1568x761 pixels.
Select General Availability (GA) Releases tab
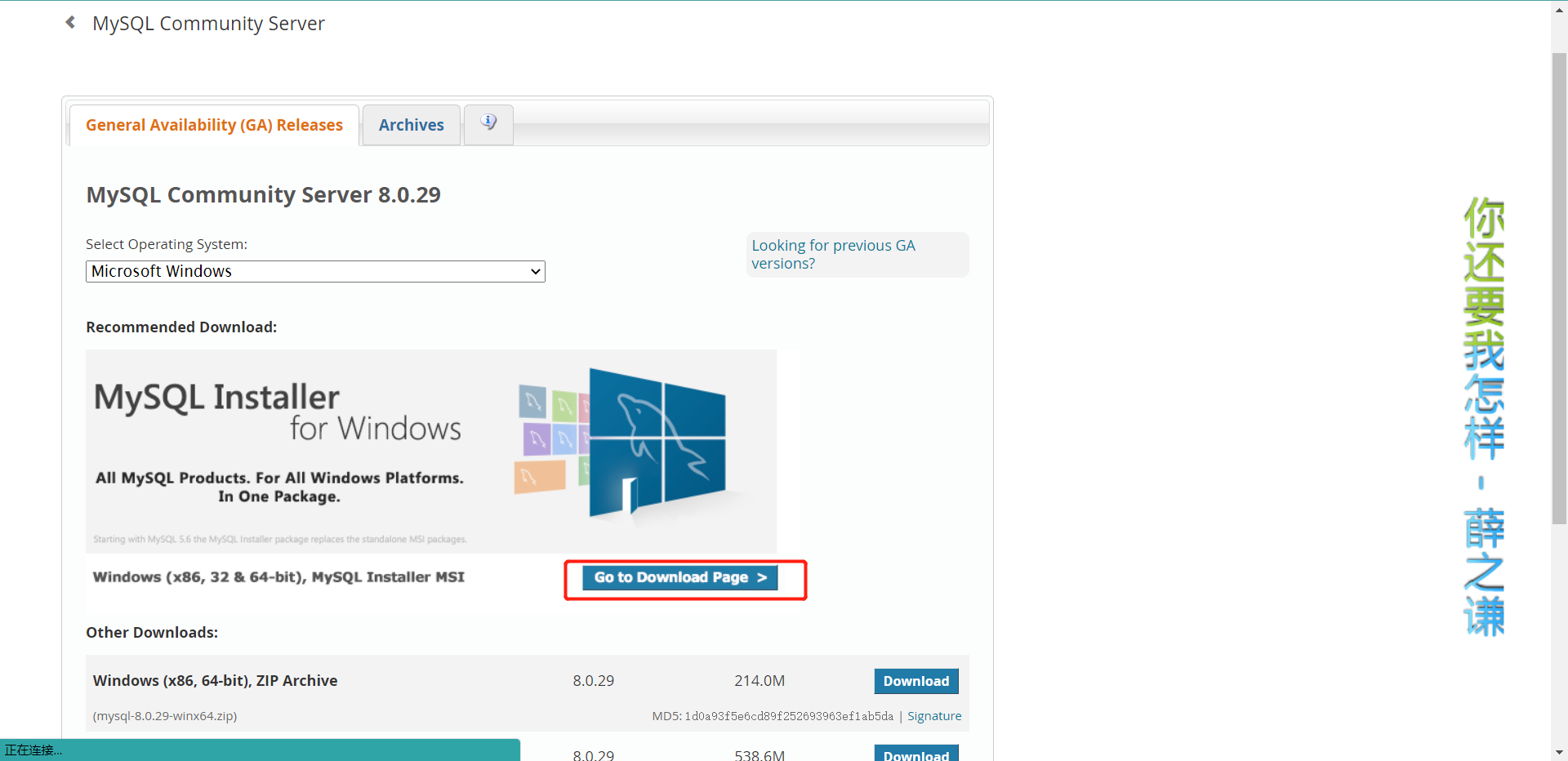pyautogui.click(x=214, y=125)
